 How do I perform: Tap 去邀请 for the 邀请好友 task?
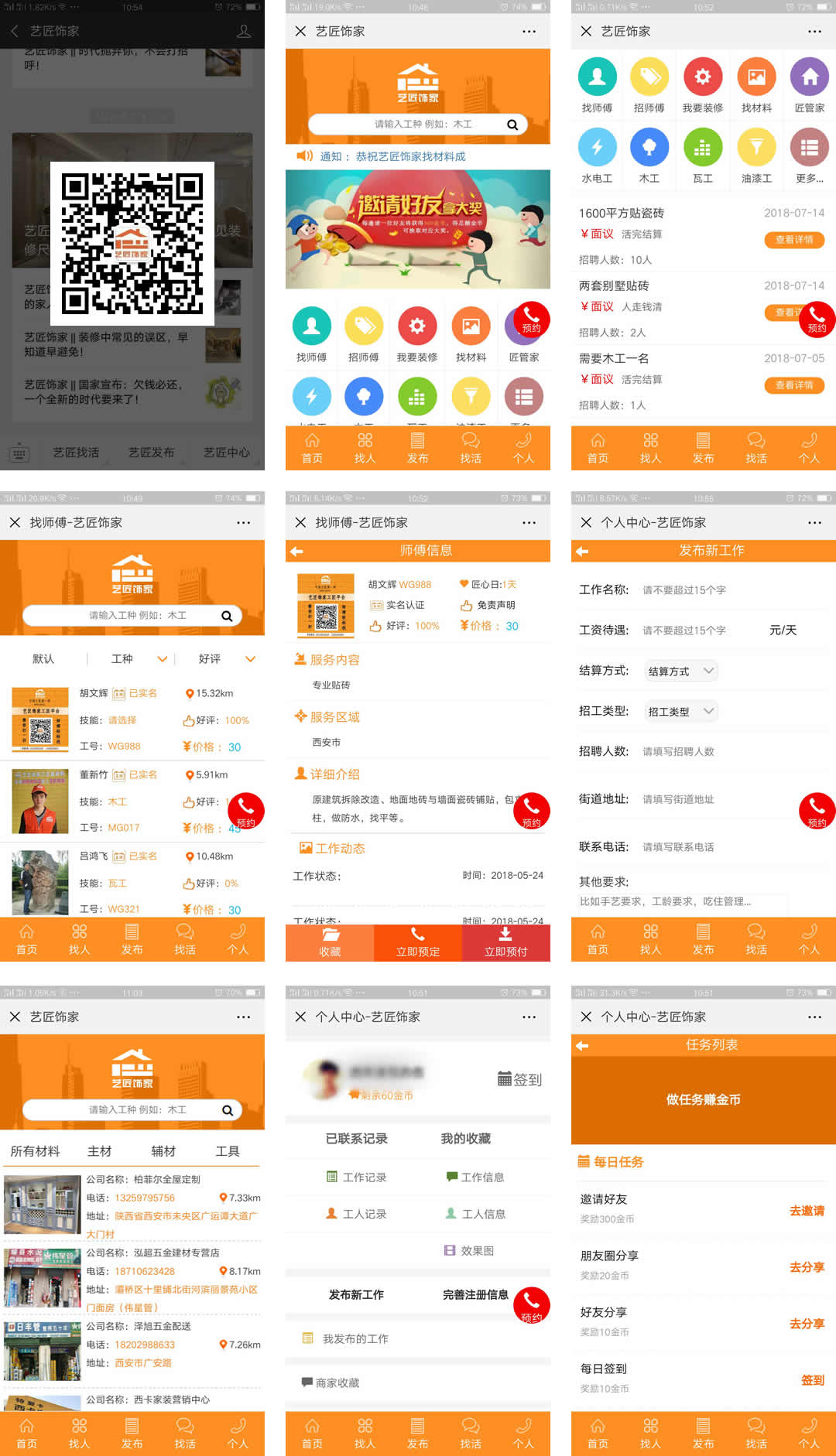pos(806,1211)
